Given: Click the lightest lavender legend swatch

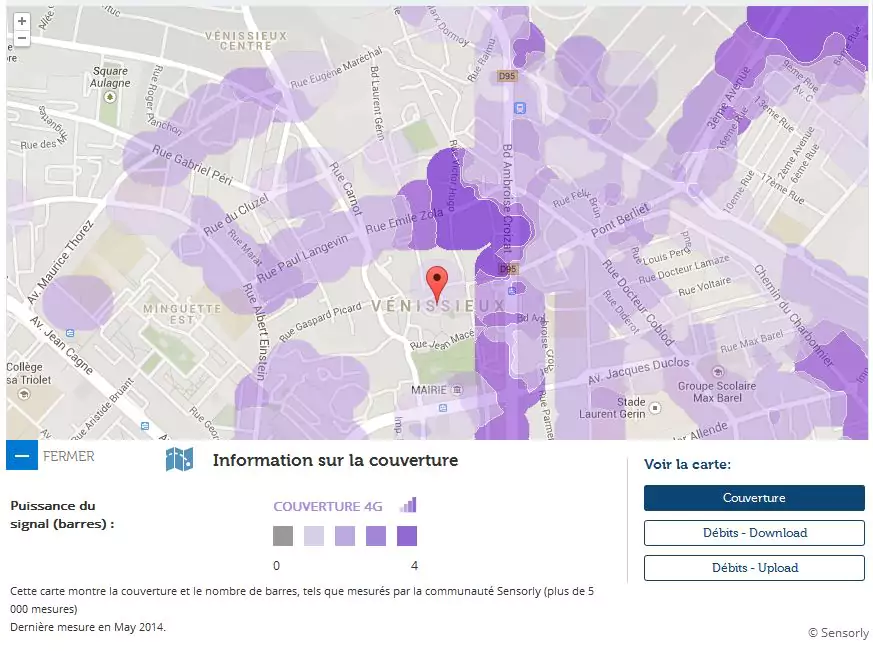Looking at the screenshot, I should (x=314, y=537).
